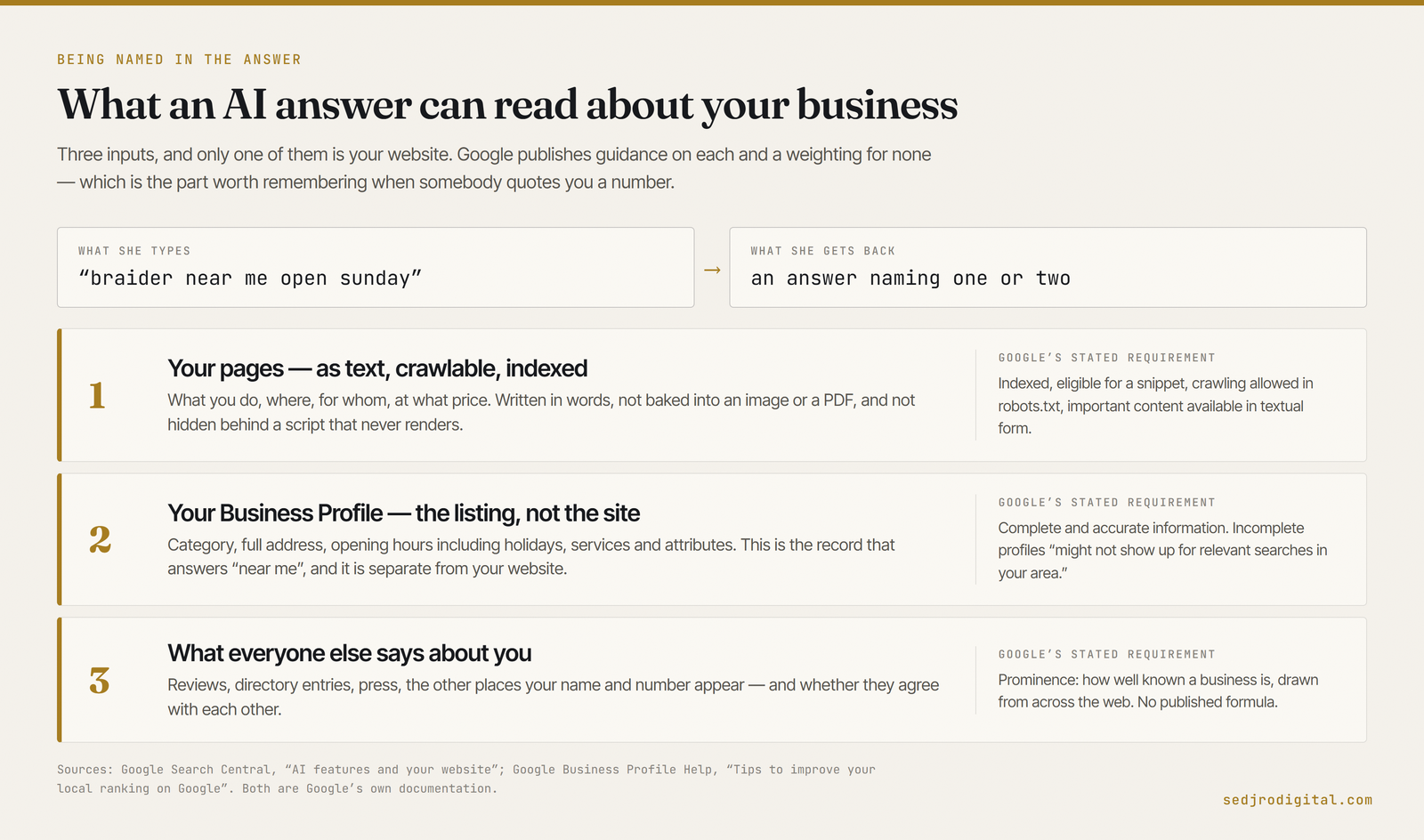Click the heading 'Your pages — as text, crawlable, indexed'
1424x840 pixels.
[x=377, y=368]
